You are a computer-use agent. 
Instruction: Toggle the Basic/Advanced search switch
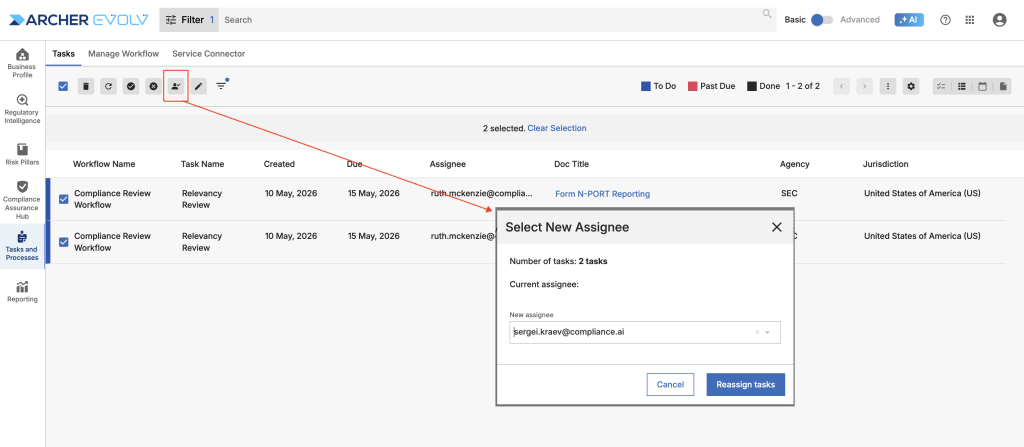pyautogui.click(x=822, y=20)
